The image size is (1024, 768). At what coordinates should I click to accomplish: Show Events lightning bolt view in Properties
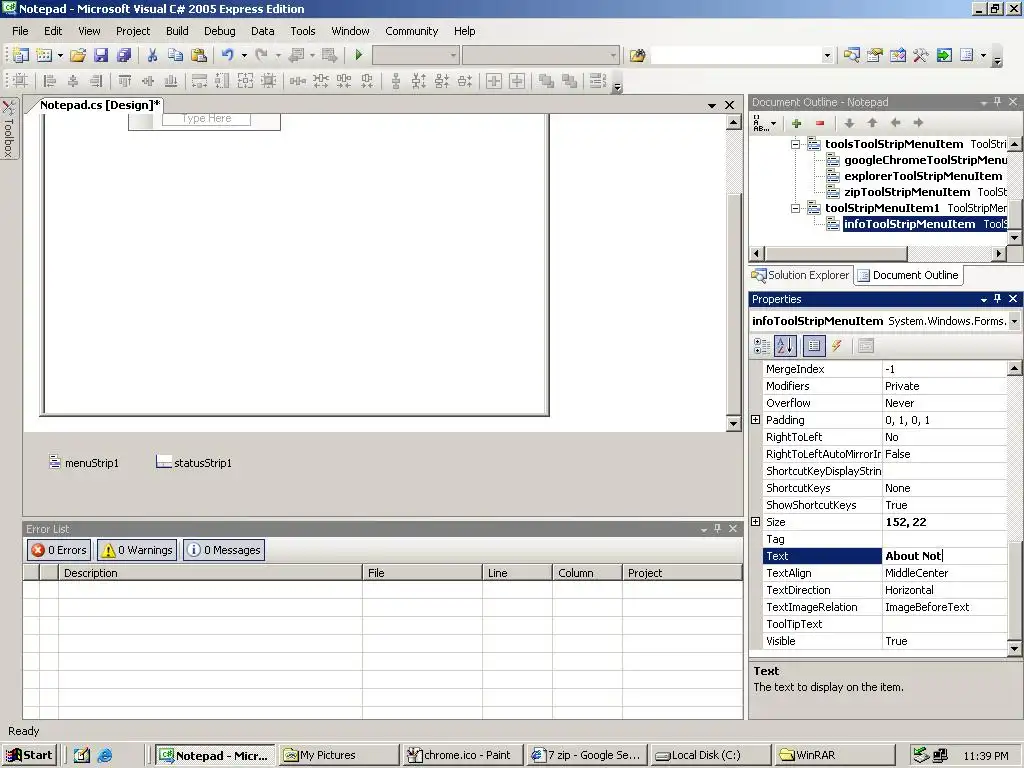837,346
